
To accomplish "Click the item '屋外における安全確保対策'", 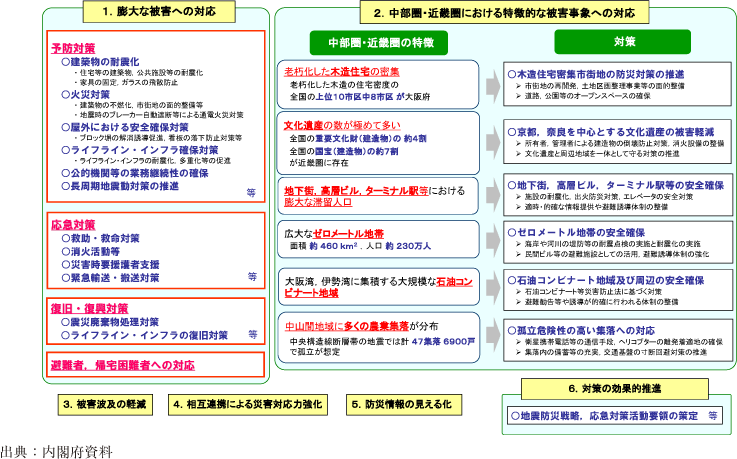I will click(125, 127).
